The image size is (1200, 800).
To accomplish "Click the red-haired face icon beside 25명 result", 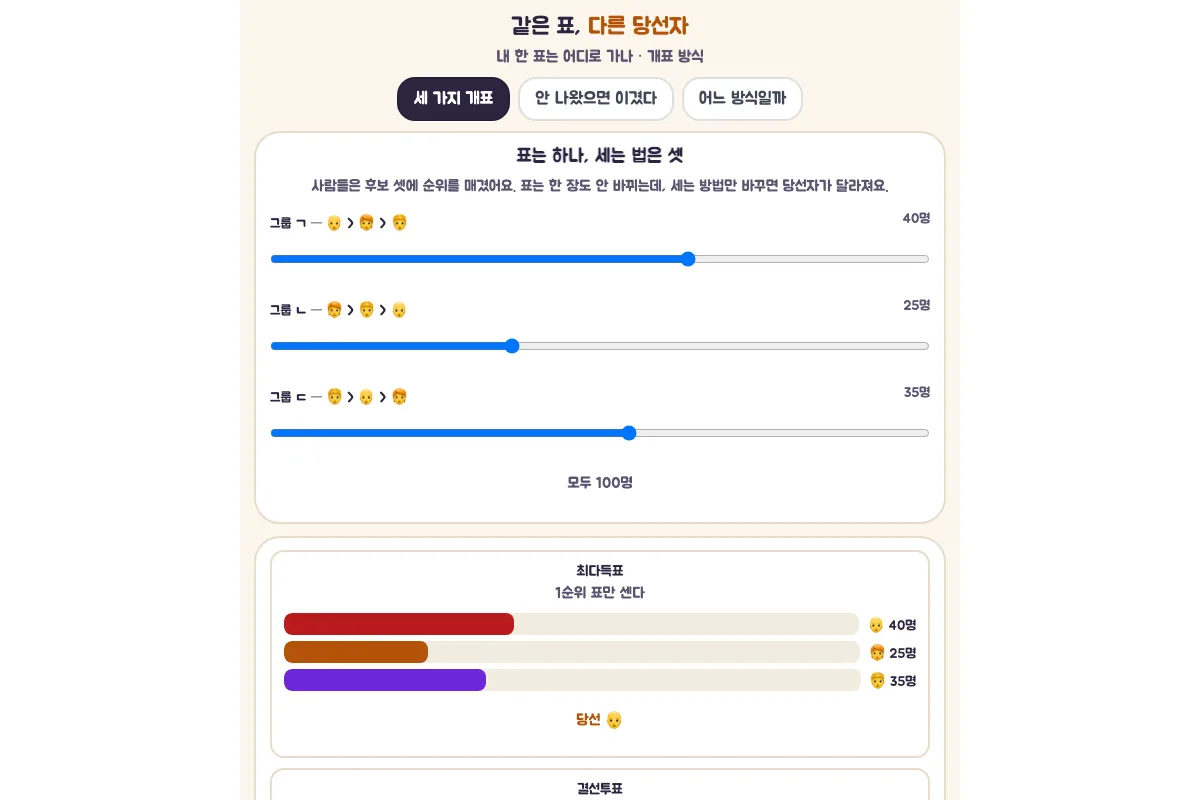I will click(x=877, y=653).
